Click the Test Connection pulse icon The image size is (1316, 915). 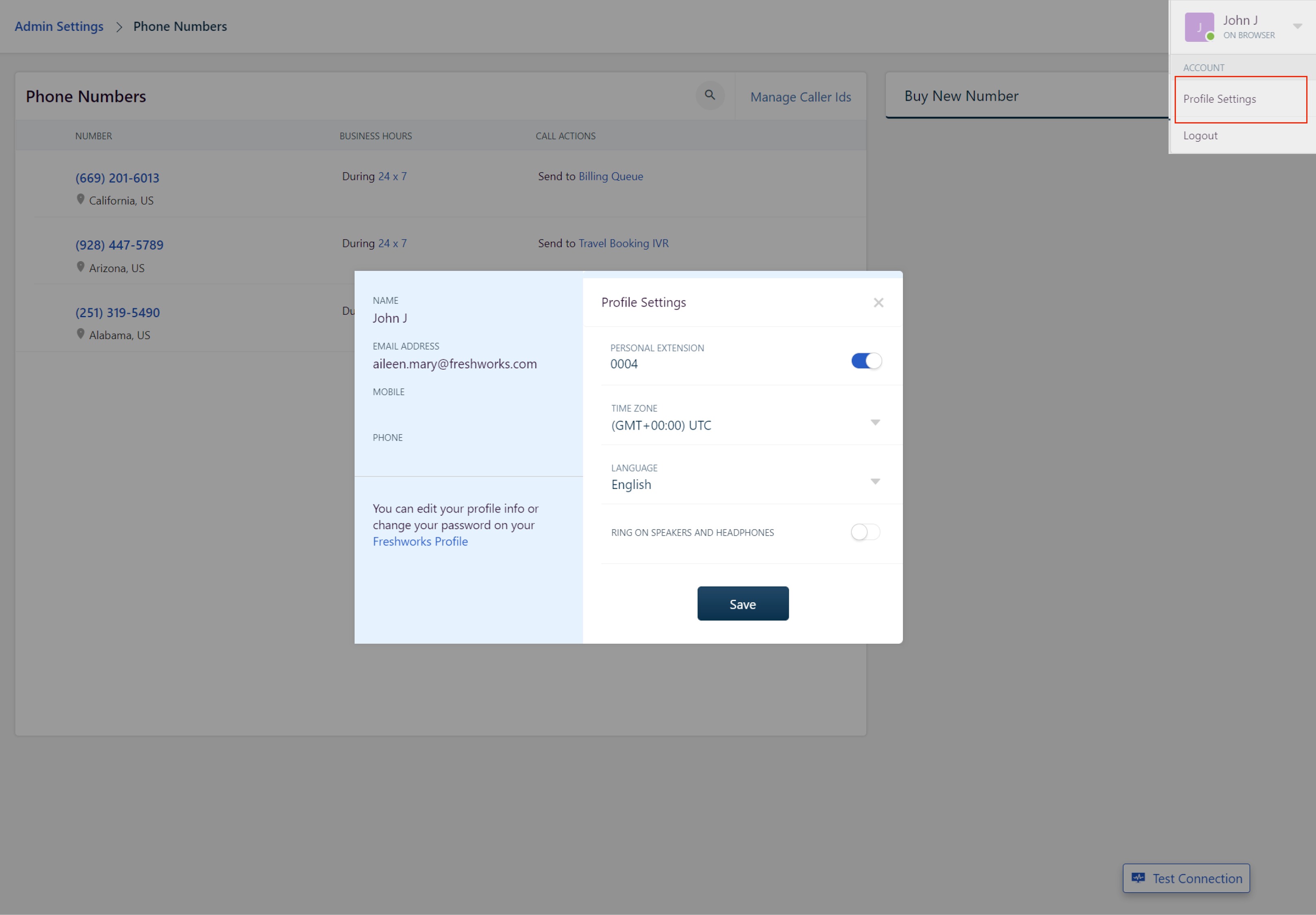[1138, 878]
